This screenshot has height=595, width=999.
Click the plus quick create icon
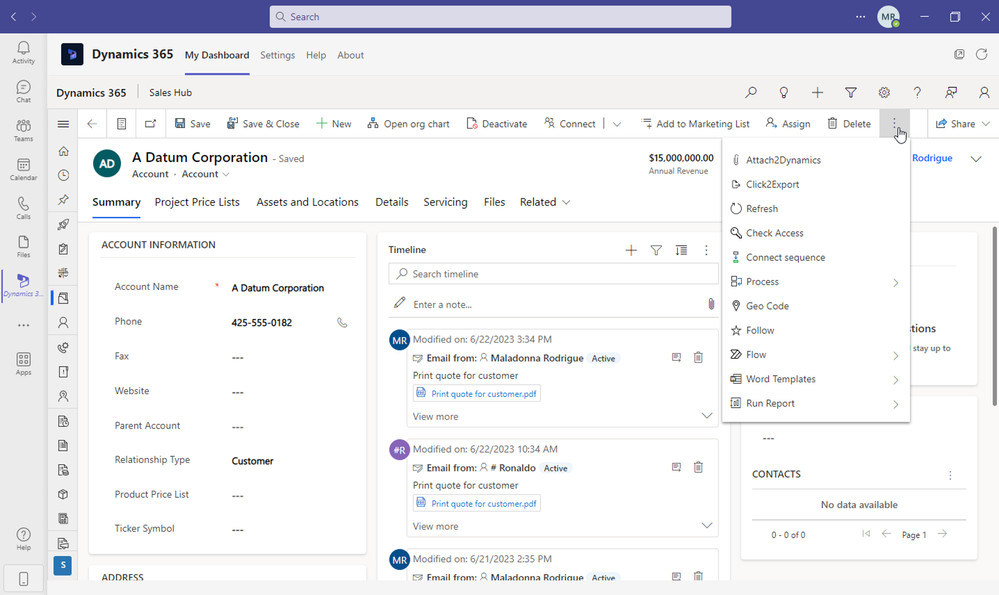click(x=817, y=92)
